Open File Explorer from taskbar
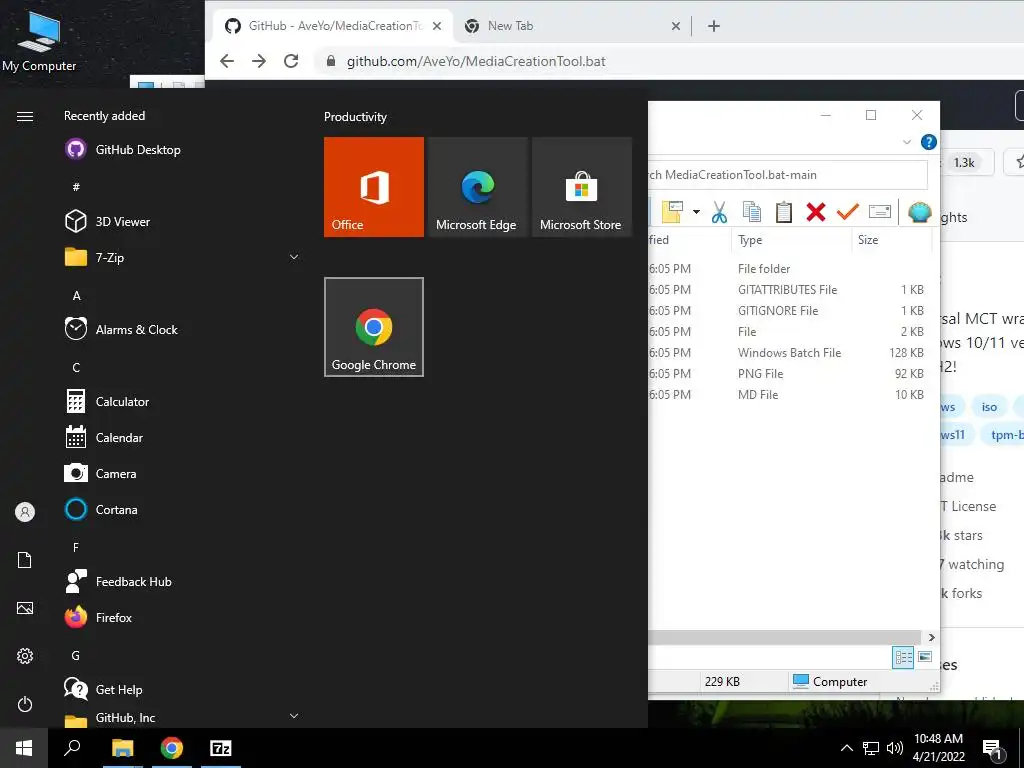Screen dimensions: 1024x768 click(x=122, y=748)
